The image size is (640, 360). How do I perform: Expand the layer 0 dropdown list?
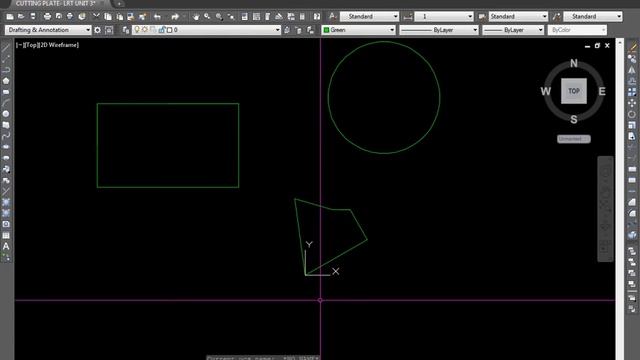(278, 30)
